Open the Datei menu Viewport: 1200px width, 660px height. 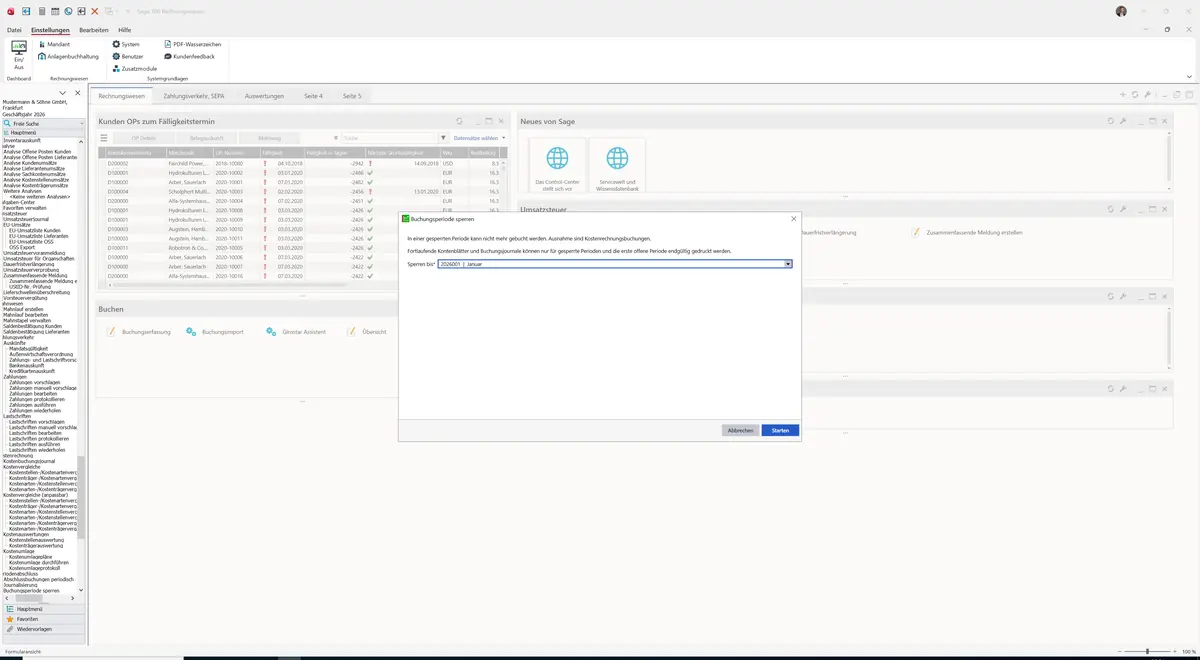14,30
